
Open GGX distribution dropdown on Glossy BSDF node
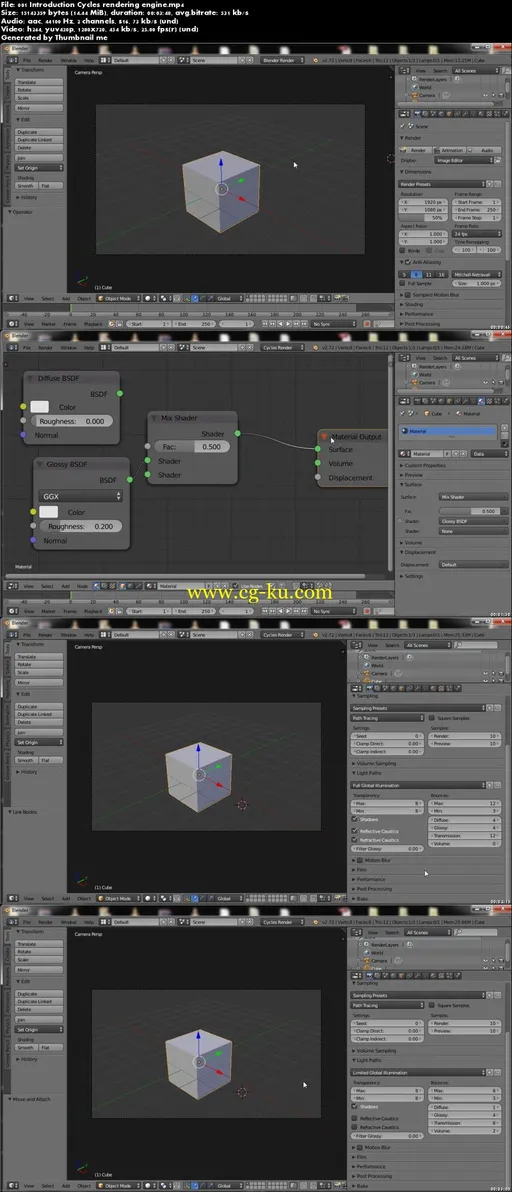(81, 496)
